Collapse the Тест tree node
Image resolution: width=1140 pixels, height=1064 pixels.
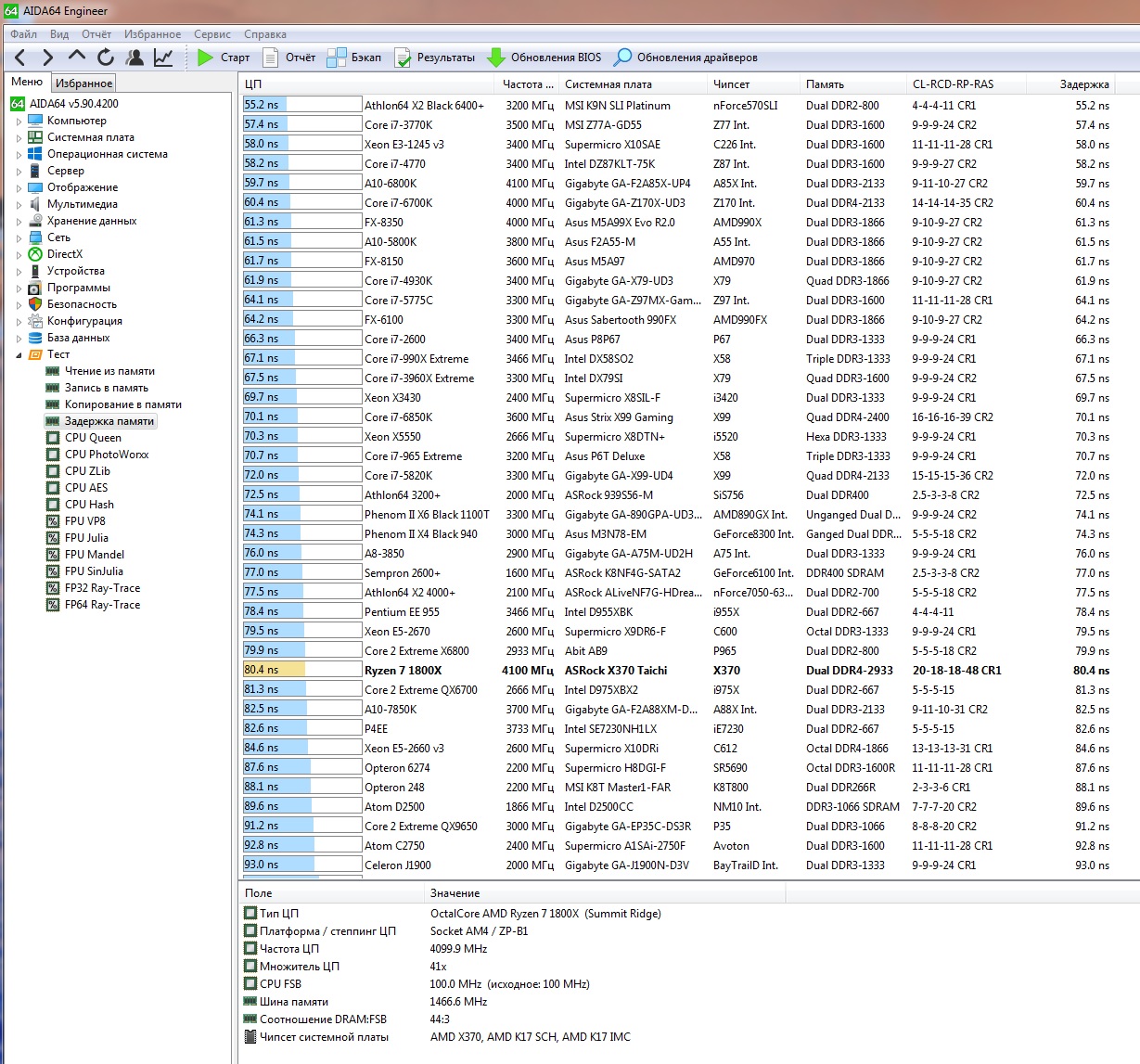click(19, 354)
